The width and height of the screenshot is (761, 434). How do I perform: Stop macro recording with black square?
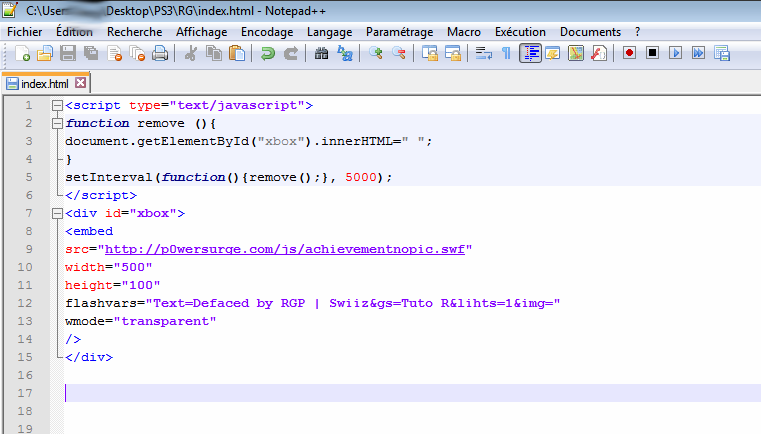[653, 53]
